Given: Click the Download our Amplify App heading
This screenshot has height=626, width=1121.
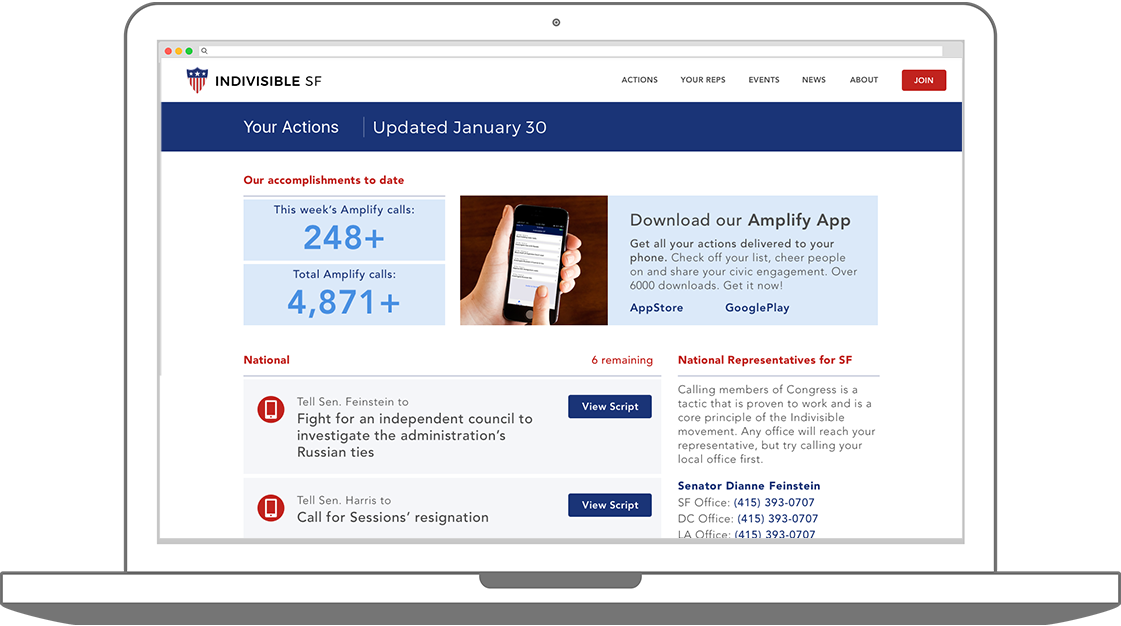Looking at the screenshot, I should pyautogui.click(x=740, y=220).
